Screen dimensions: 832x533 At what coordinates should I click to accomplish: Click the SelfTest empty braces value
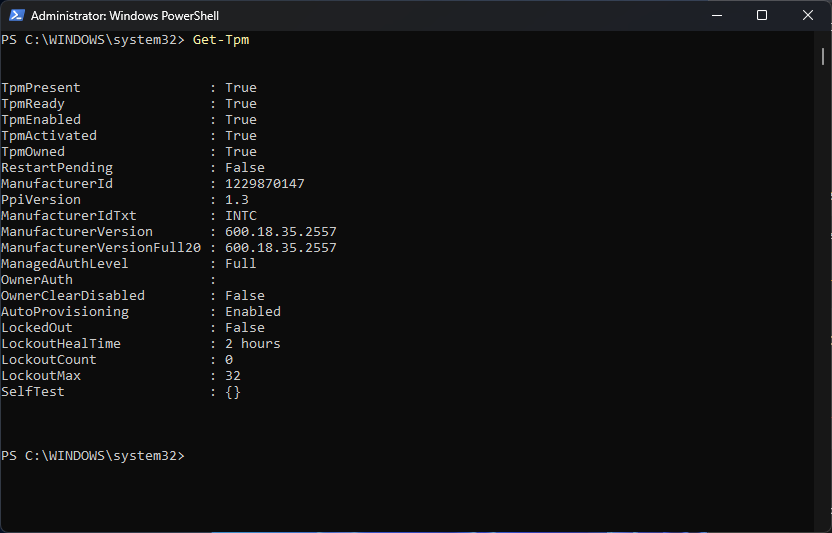point(233,392)
